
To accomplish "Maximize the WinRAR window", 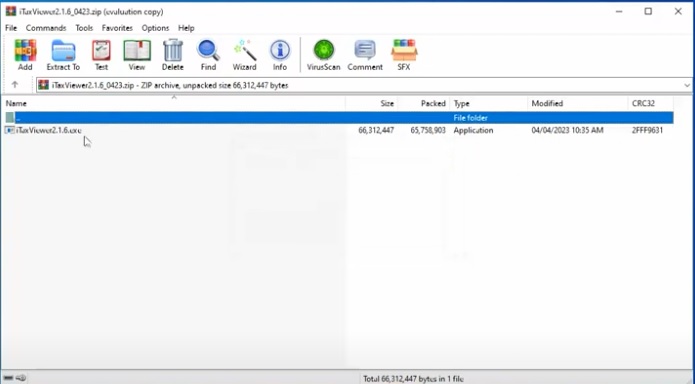I will coord(648,12).
